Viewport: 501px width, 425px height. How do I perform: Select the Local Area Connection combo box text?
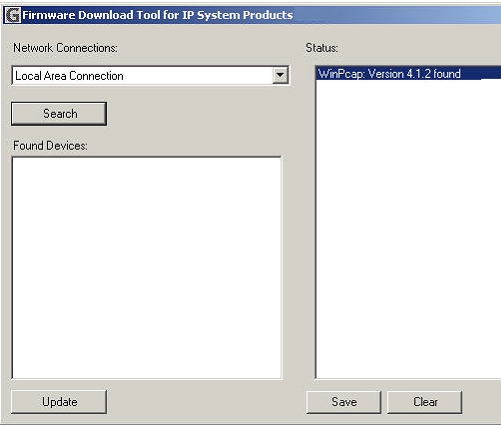click(69, 76)
